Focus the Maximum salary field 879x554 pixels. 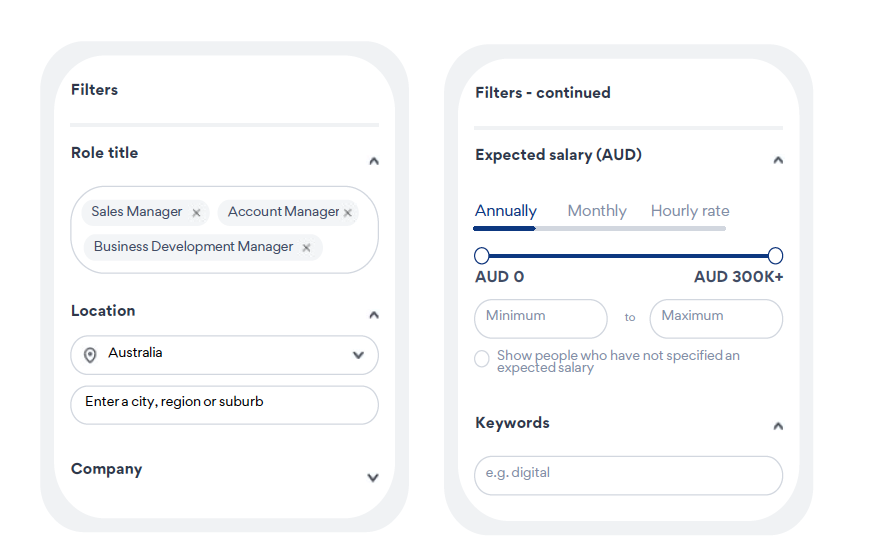[x=716, y=318]
